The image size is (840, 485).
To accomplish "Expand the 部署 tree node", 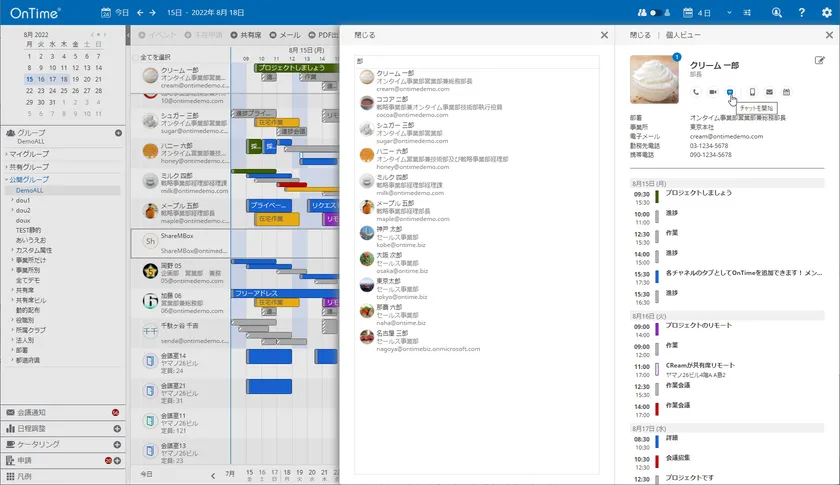I will [13, 350].
